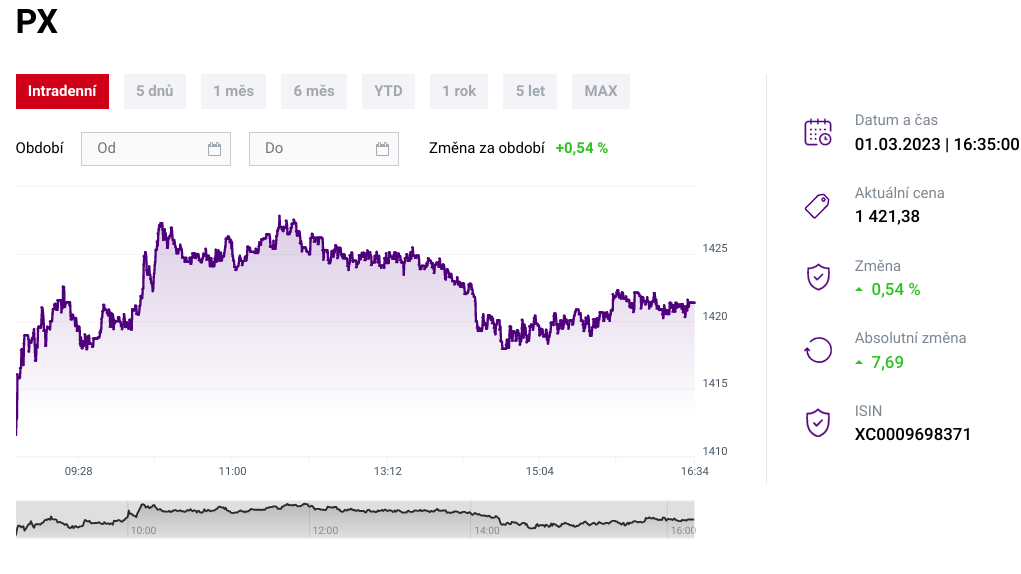
Task: Show the 1 měs chart range
Action: tap(233, 91)
